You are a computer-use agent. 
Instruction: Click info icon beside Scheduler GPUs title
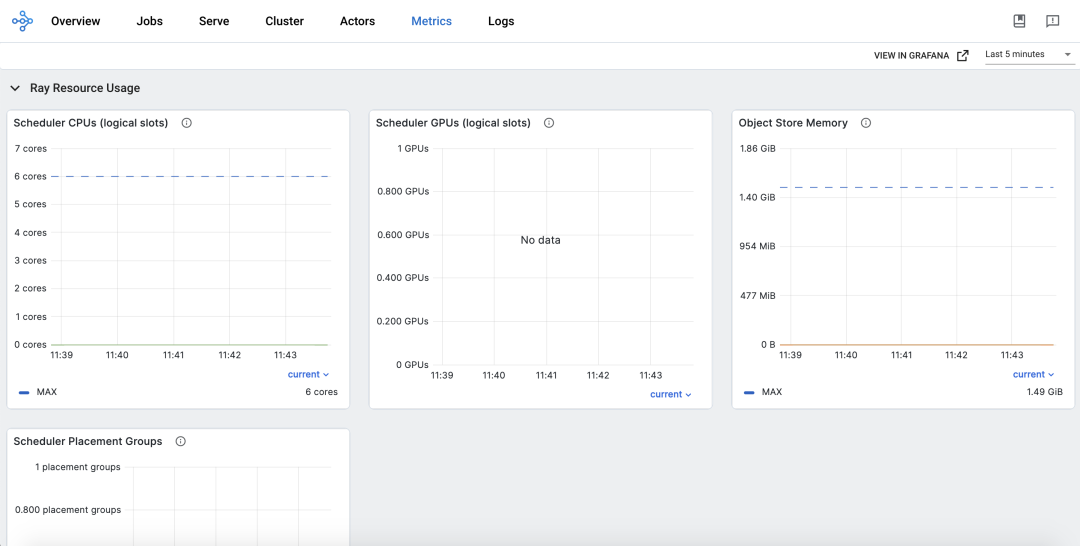tap(549, 123)
